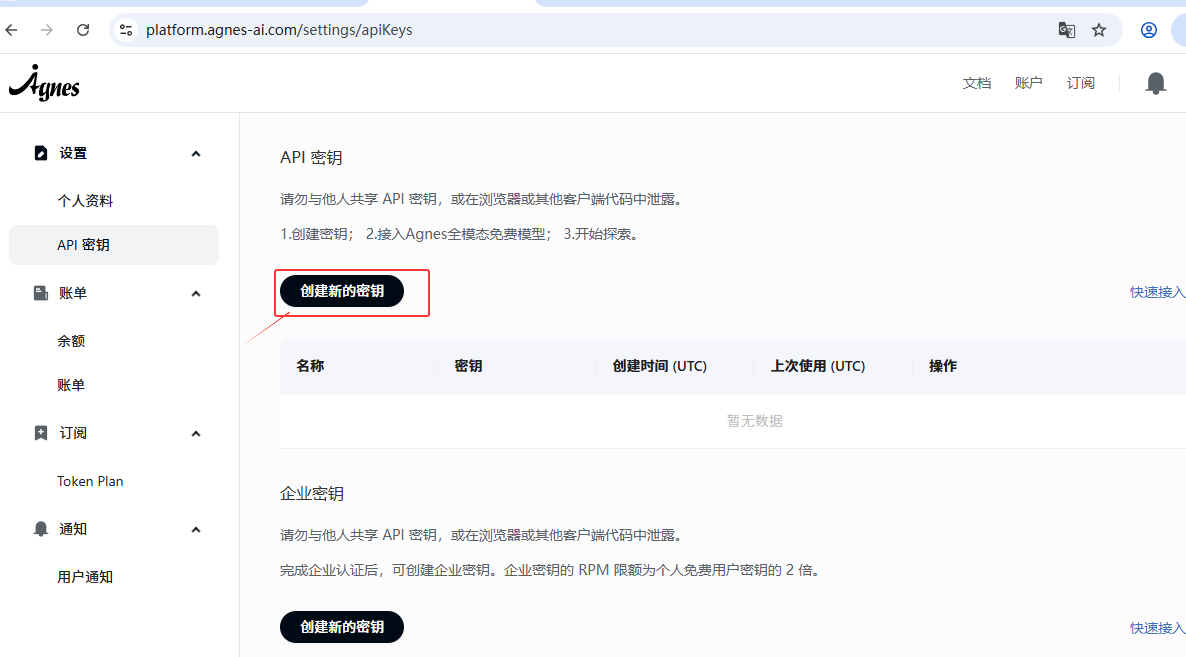Click the 密钥 column header

[468, 366]
